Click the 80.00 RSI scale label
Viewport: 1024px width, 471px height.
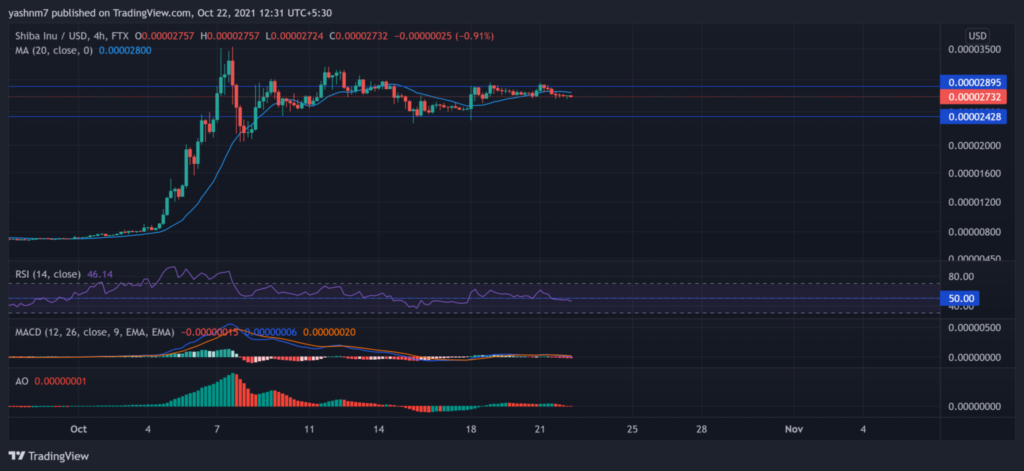(x=964, y=276)
